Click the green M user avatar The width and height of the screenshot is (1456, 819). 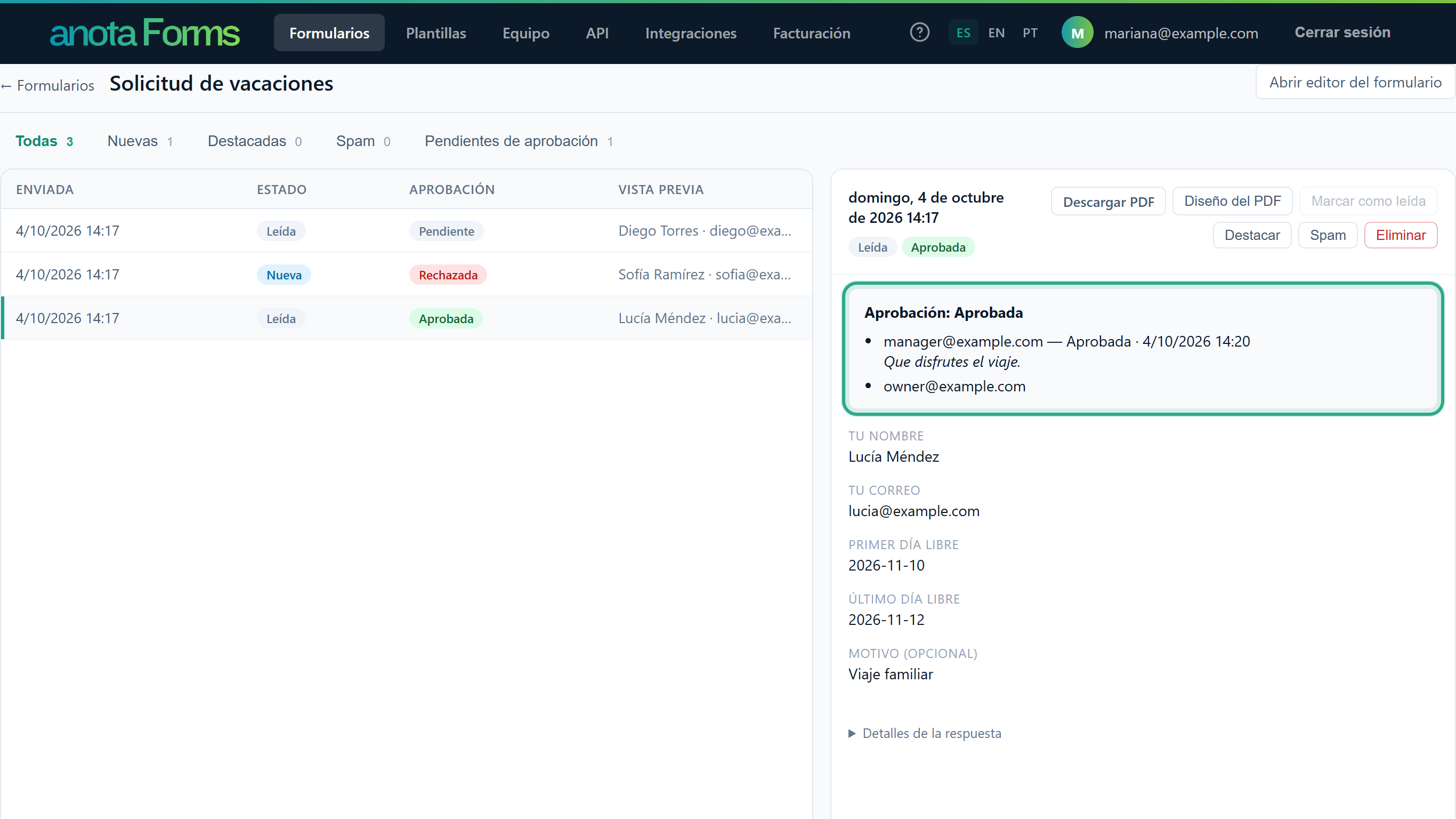[x=1077, y=33]
